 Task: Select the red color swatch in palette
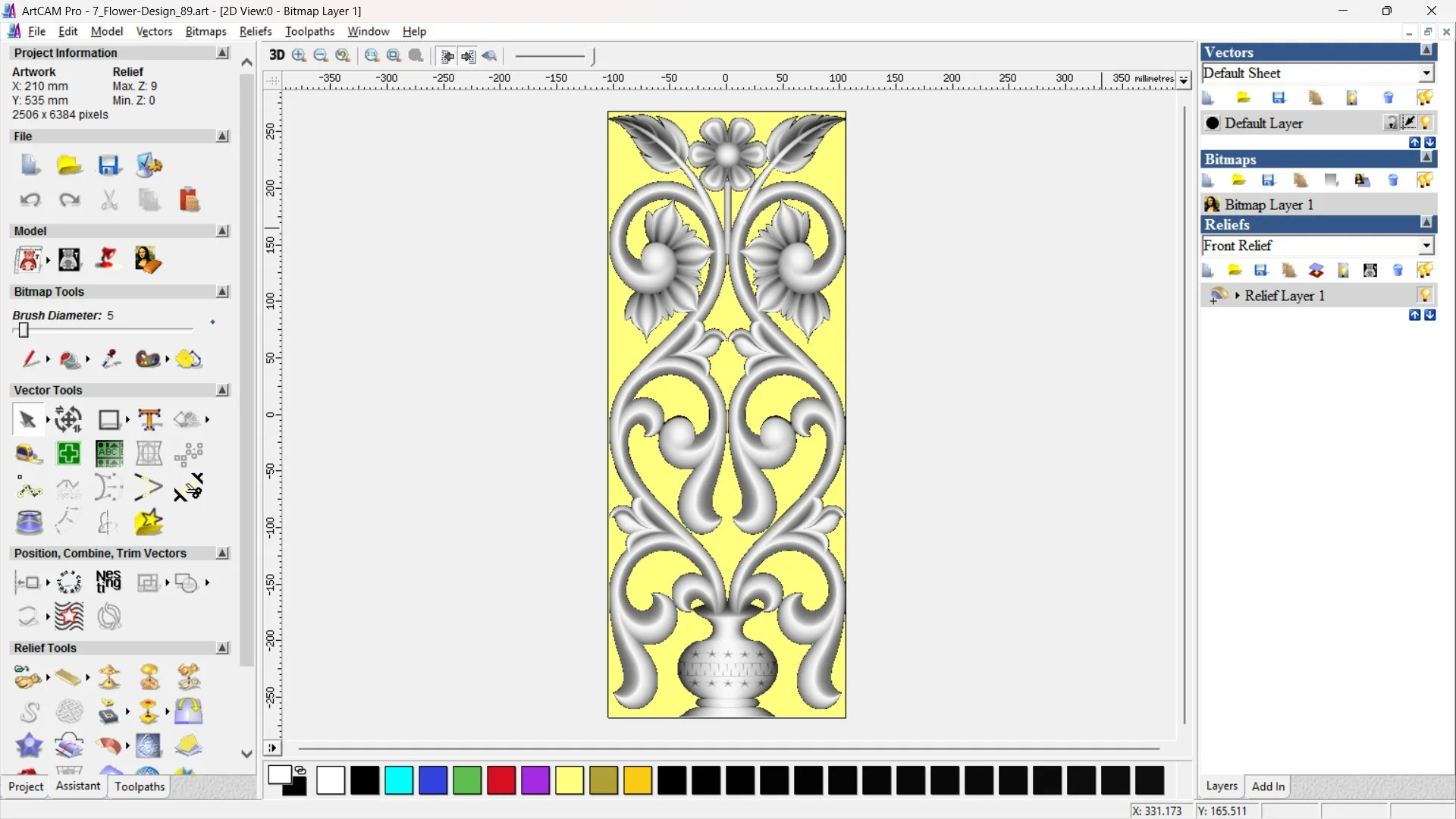click(501, 781)
